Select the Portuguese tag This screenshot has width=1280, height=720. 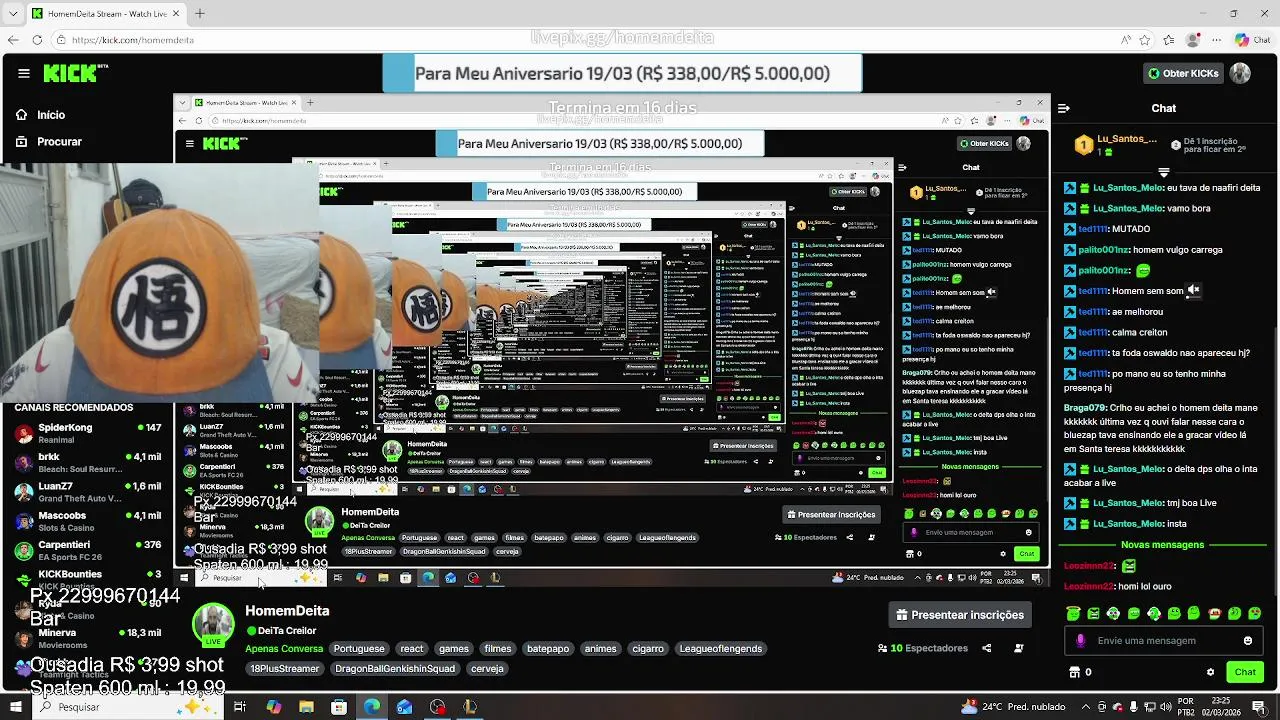point(358,649)
